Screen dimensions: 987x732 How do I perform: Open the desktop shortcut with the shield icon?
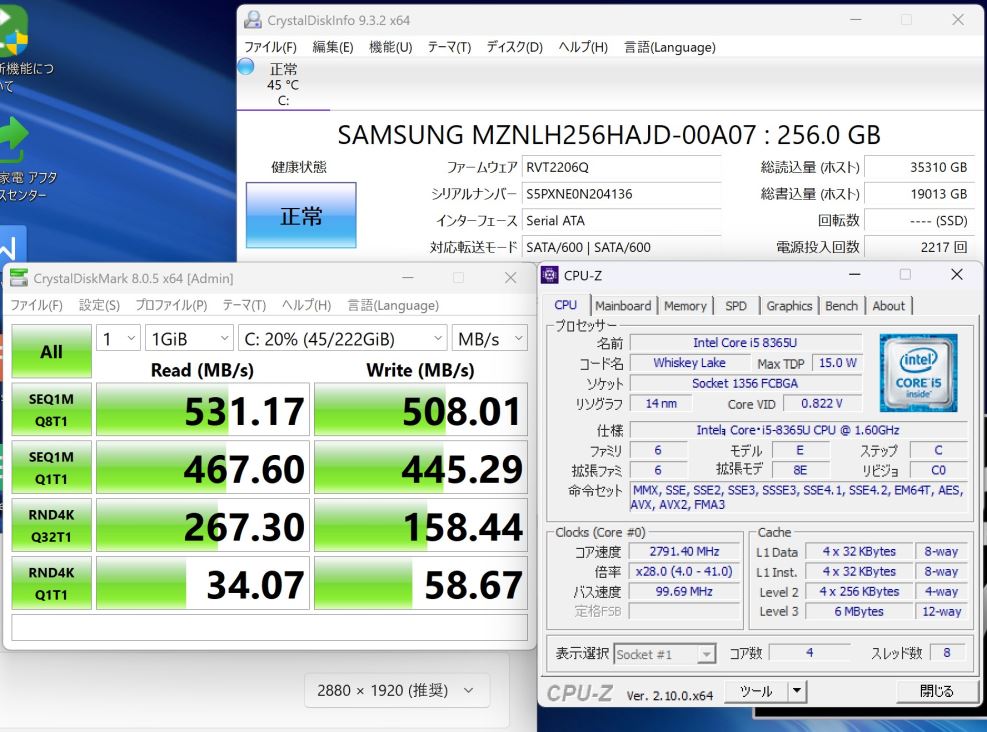pyautogui.click(x=13, y=30)
